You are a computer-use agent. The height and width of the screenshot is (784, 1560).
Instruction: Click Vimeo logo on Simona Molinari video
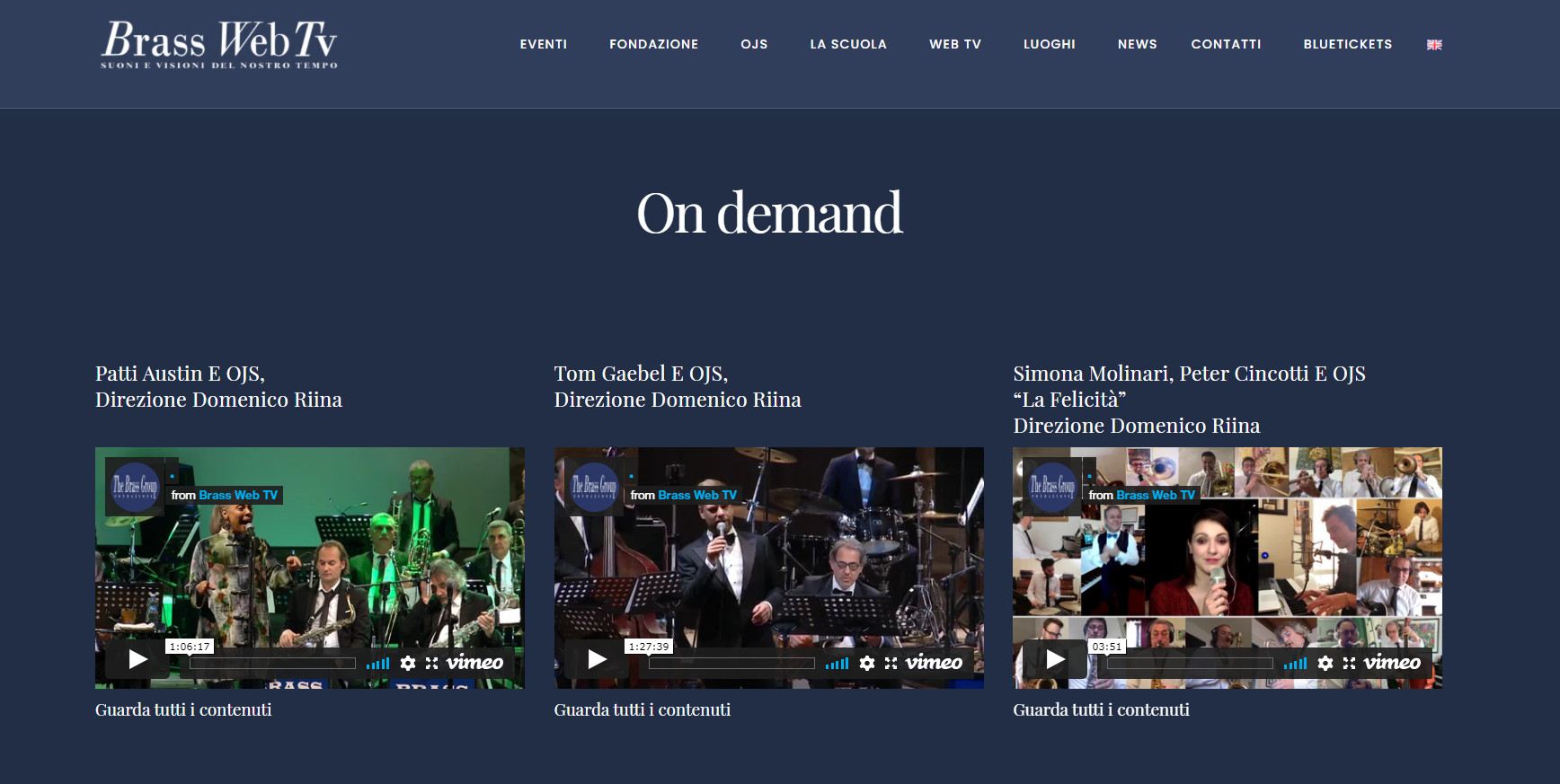(1392, 663)
